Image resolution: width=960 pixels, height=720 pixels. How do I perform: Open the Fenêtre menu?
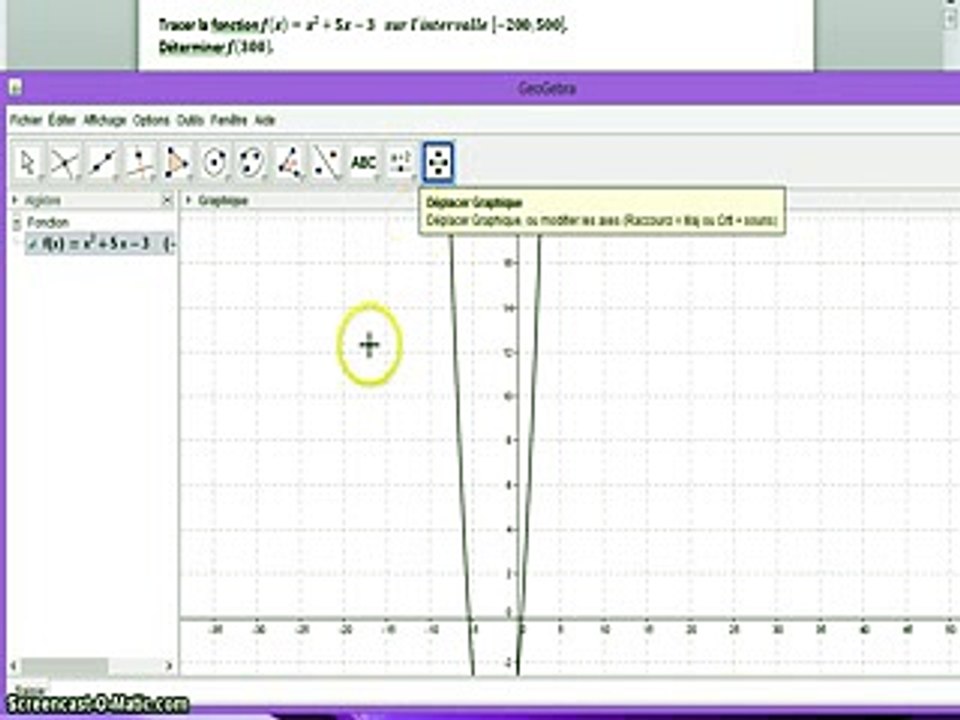(229, 120)
